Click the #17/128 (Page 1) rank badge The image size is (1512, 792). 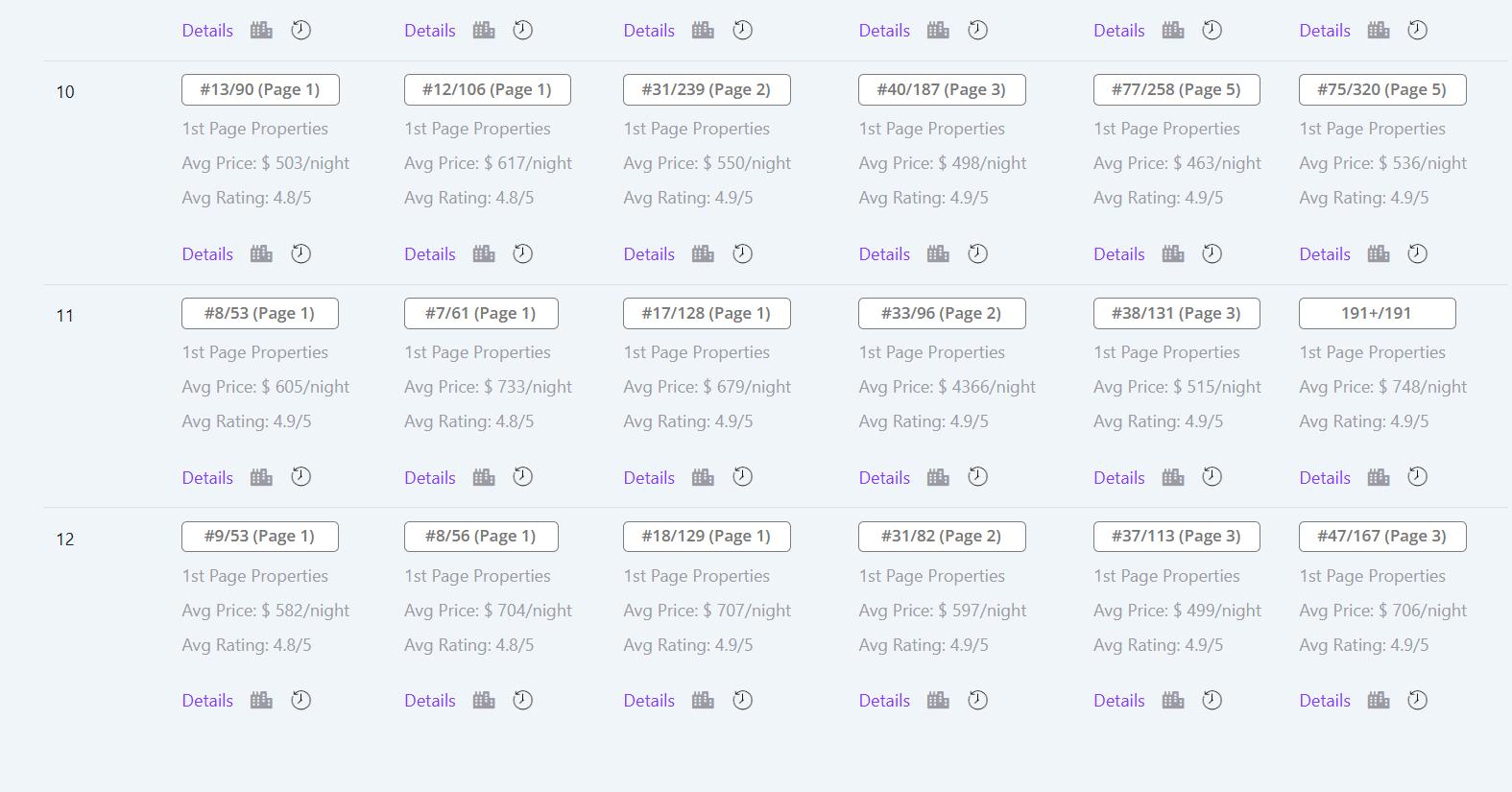(707, 313)
